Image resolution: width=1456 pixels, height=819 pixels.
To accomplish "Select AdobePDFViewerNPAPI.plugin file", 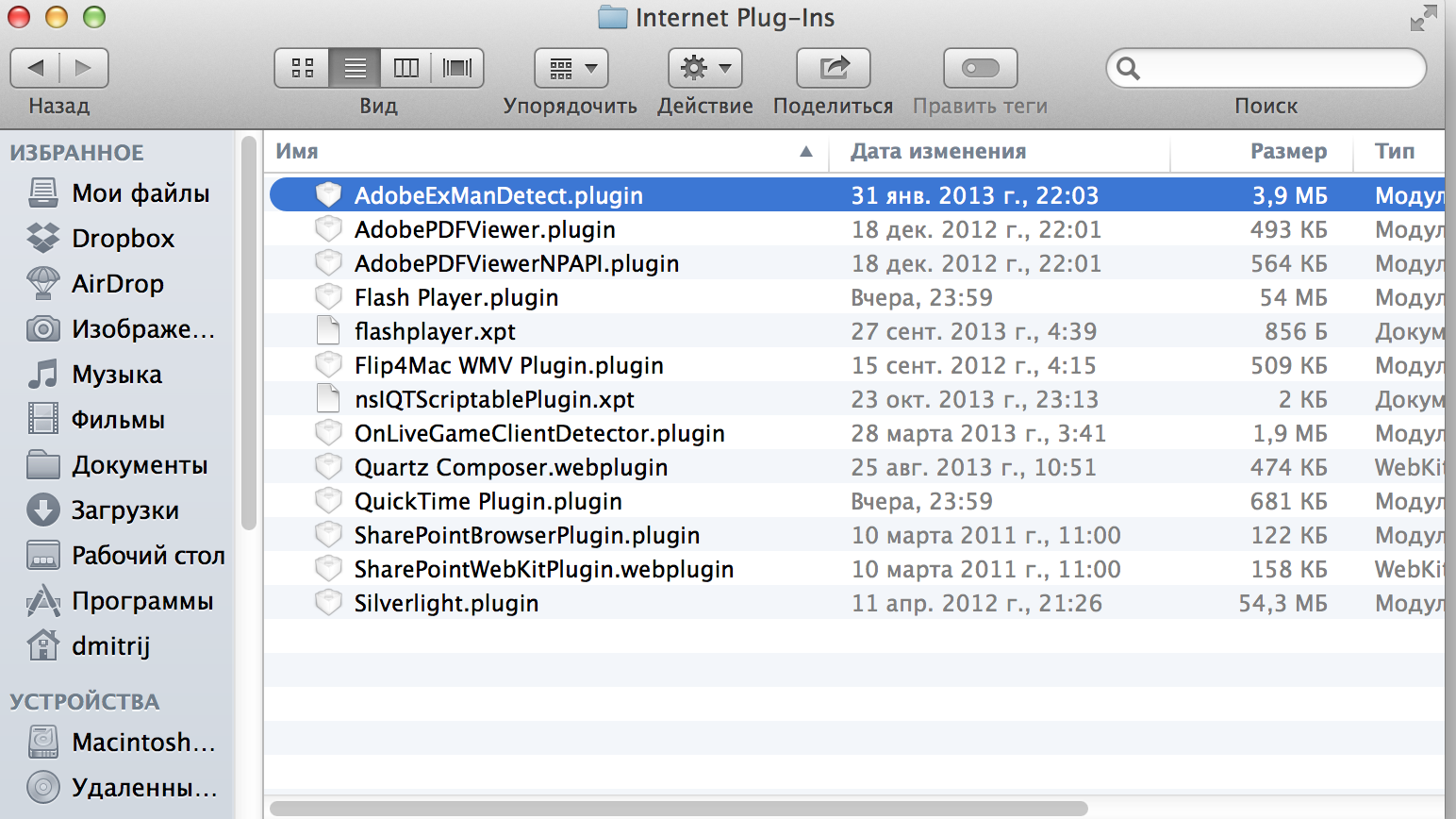I will 854,263.
